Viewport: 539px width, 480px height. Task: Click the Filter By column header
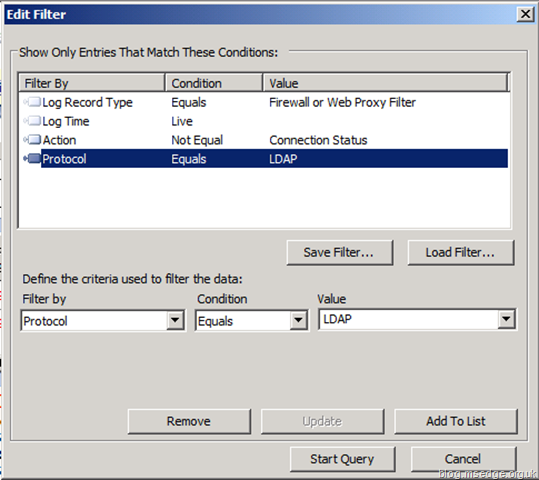(92, 83)
